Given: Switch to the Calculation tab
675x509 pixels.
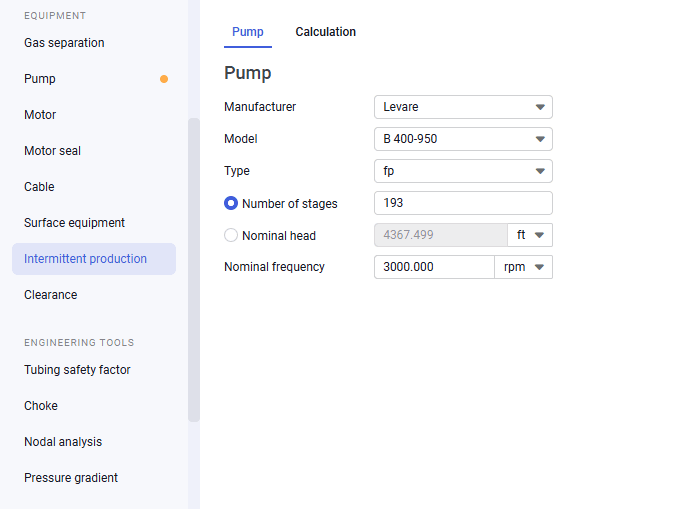Looking at the screenshot, I should [x=325, y=32].
